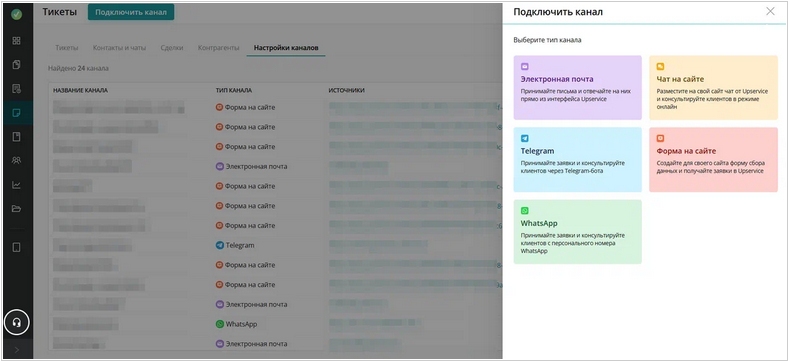This screenshot has width=788, height=361.
Task: Choose the Чат на сайте channel type card
Action: (714, 87)
